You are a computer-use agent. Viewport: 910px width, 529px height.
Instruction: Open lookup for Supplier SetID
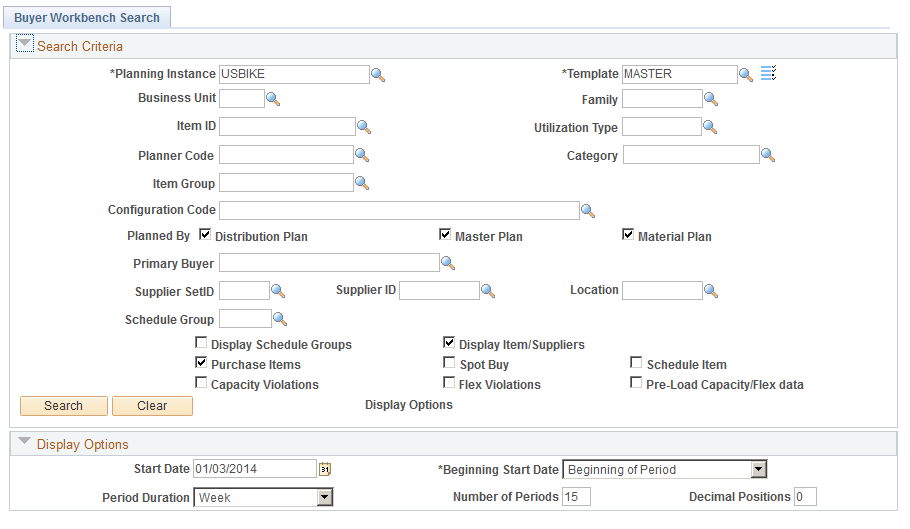(x=278, y=291)
